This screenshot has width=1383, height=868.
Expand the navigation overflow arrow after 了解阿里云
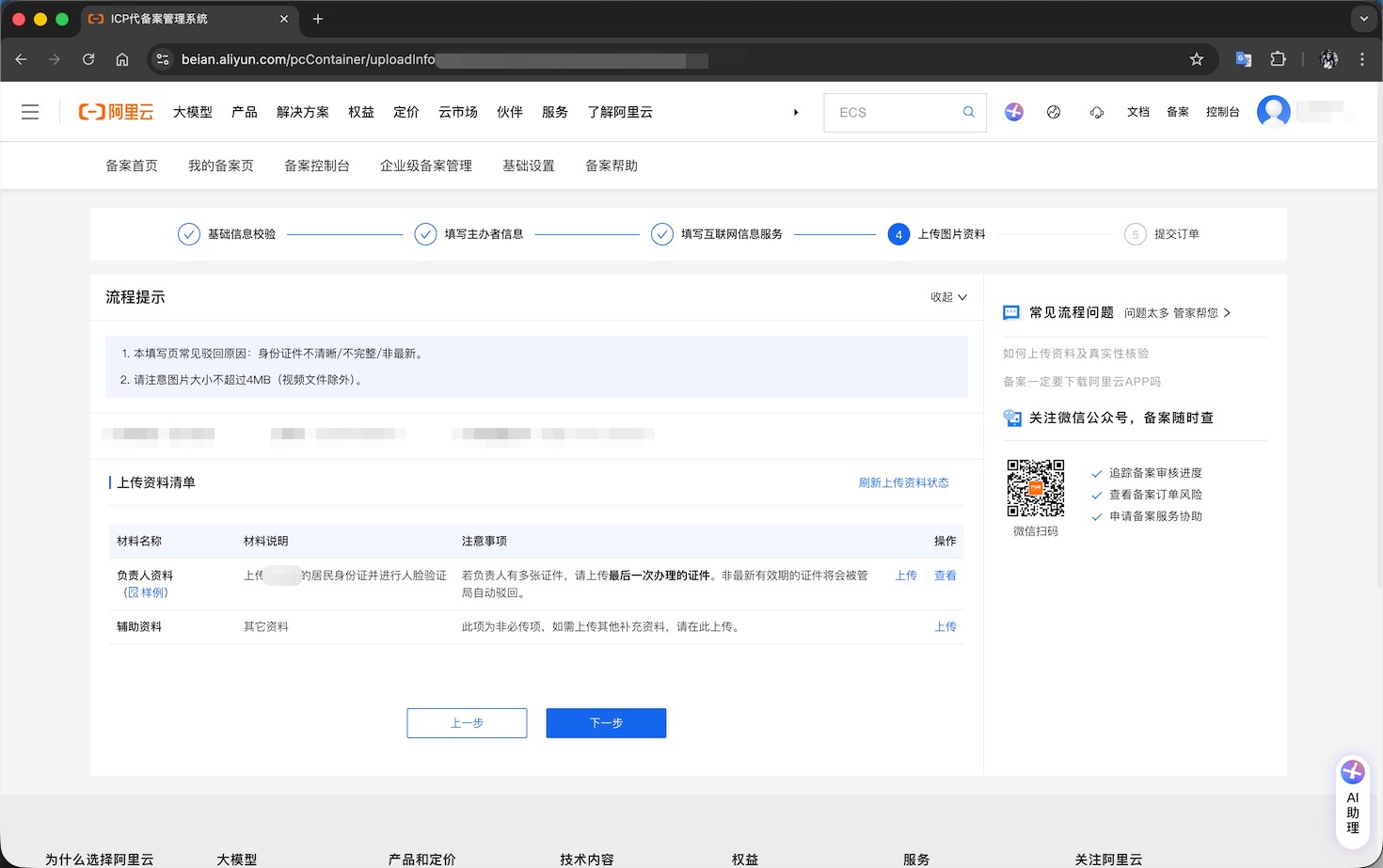[x=796, y=112]
